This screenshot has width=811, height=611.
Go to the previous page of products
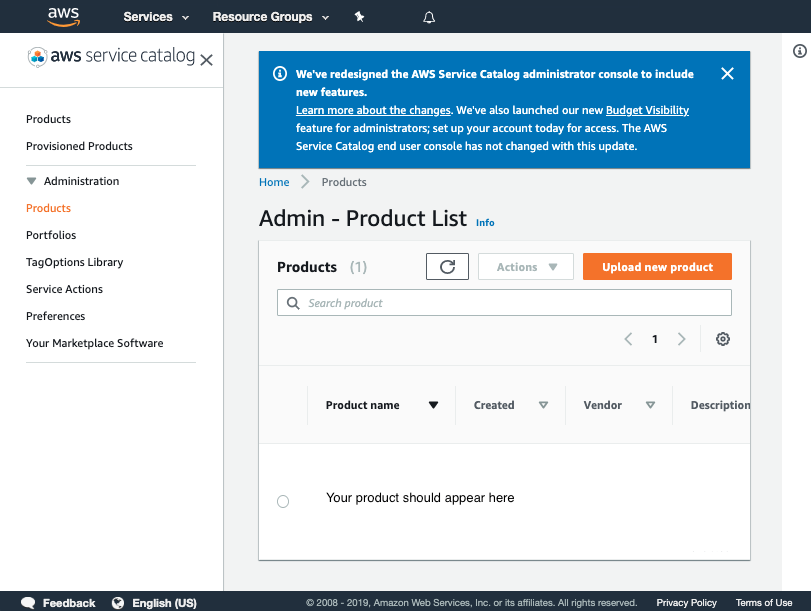tap(628, 339)
